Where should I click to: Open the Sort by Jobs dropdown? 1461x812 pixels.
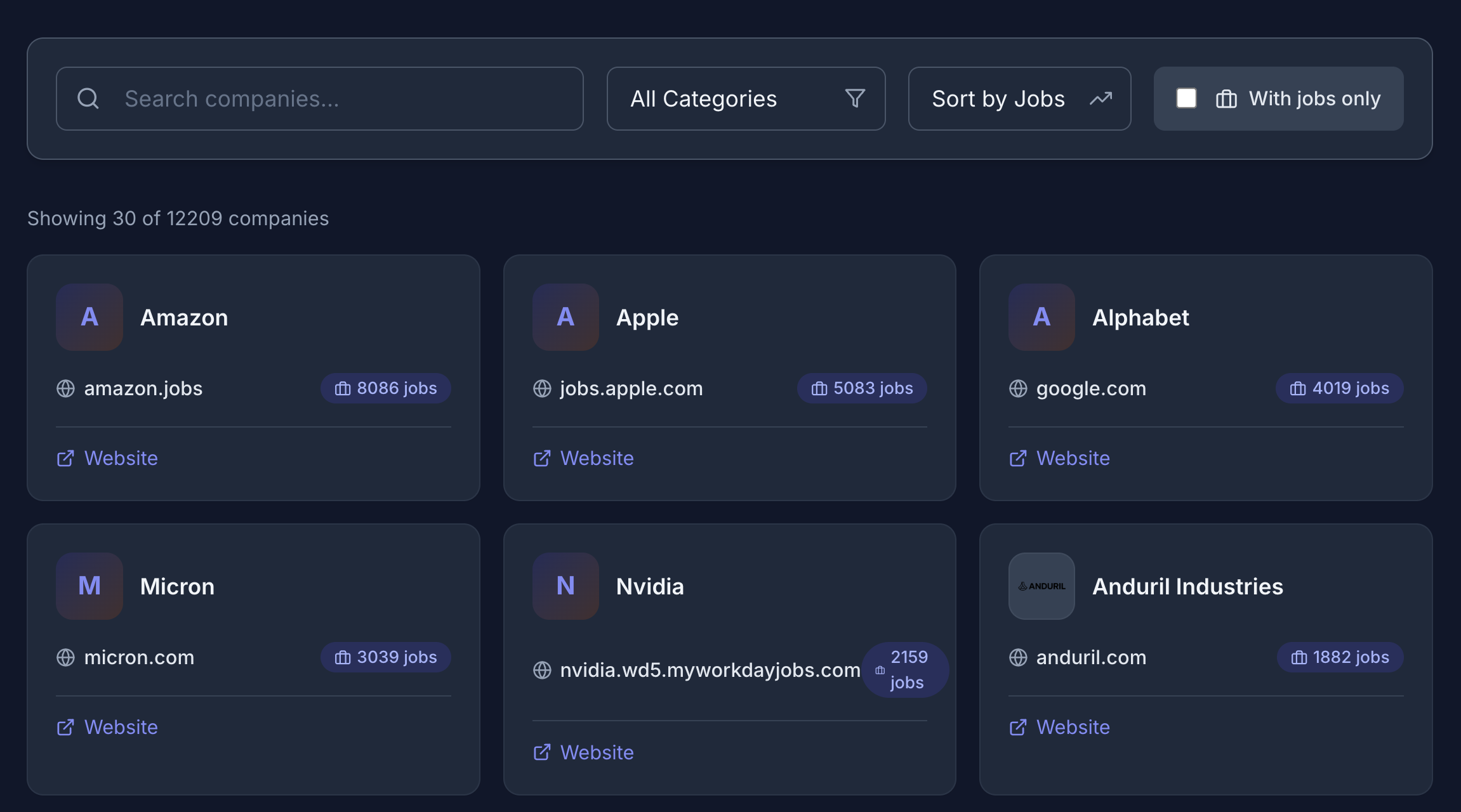tap(1019, 98)
